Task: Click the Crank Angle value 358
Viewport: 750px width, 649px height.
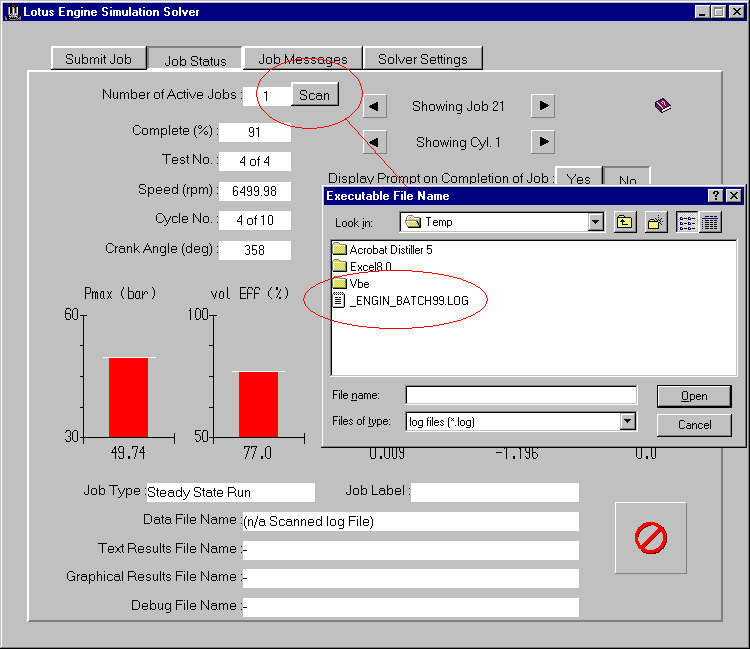Action: coord(254,250)
